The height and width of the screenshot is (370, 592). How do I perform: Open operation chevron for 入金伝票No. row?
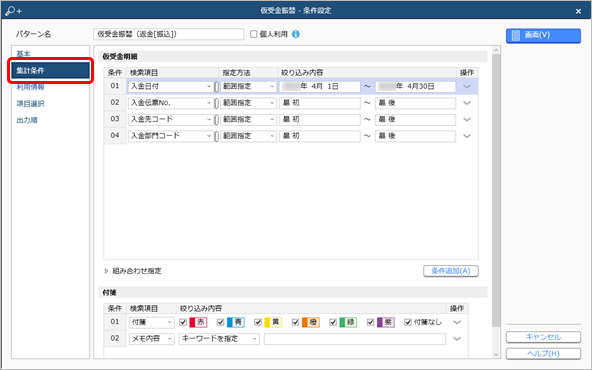click(x=467, y=103)
